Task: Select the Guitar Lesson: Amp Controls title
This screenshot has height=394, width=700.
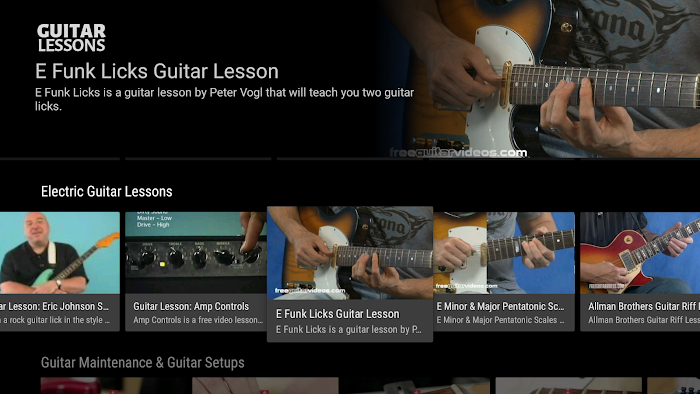Action: coord(191,307)
